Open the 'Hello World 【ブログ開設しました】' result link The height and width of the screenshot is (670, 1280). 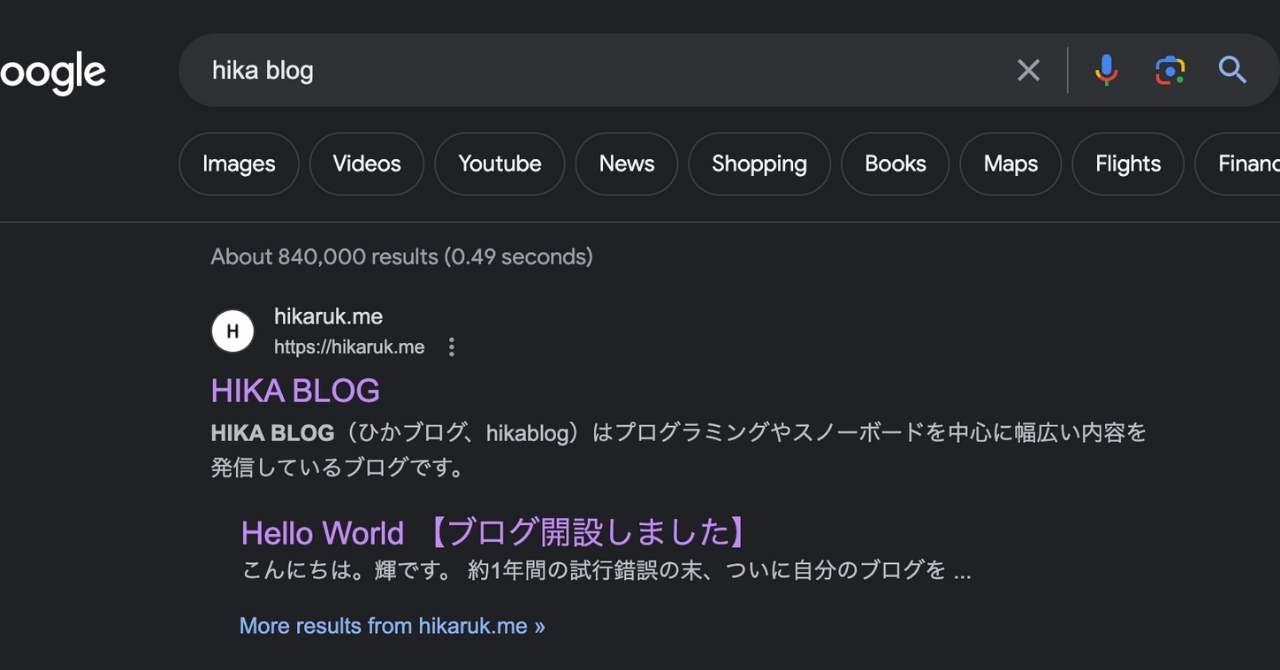[495, 533]
